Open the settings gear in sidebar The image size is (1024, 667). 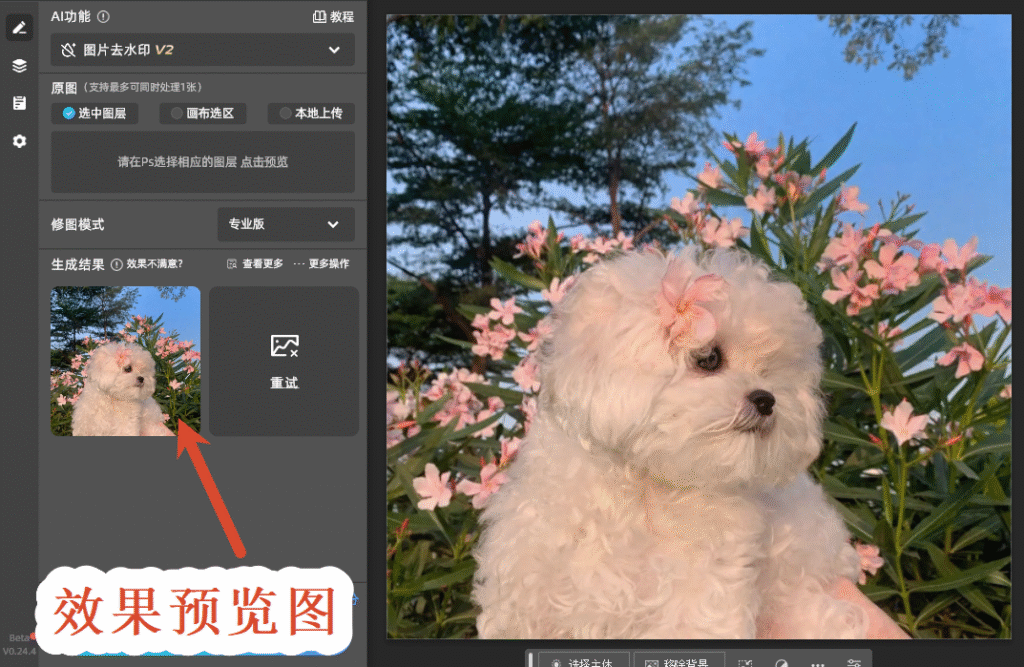coord(19,140)
